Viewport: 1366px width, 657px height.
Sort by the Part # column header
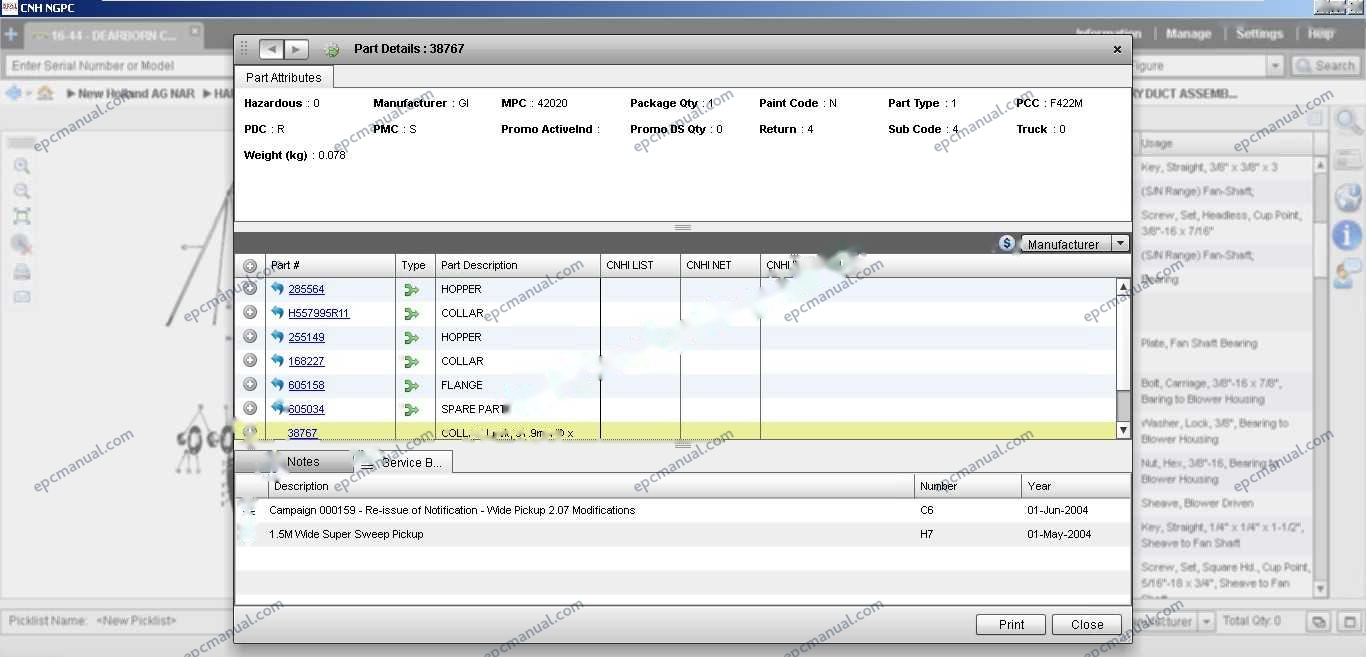coord(330,265)
